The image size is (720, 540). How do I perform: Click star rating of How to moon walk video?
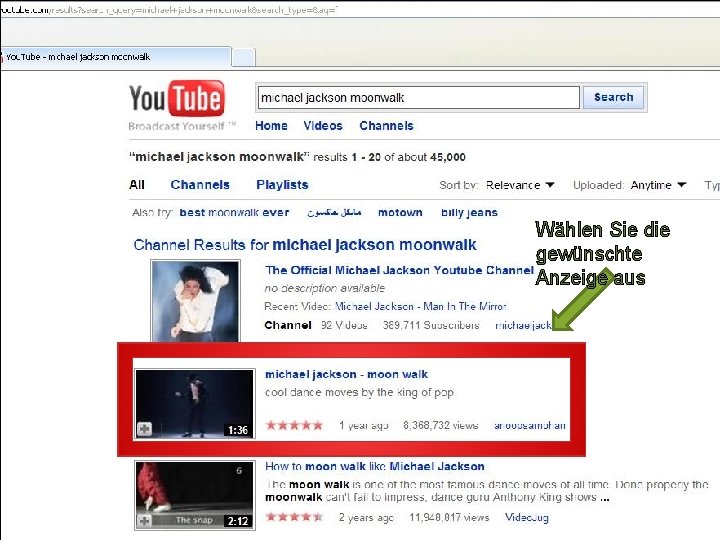[294, 517]
